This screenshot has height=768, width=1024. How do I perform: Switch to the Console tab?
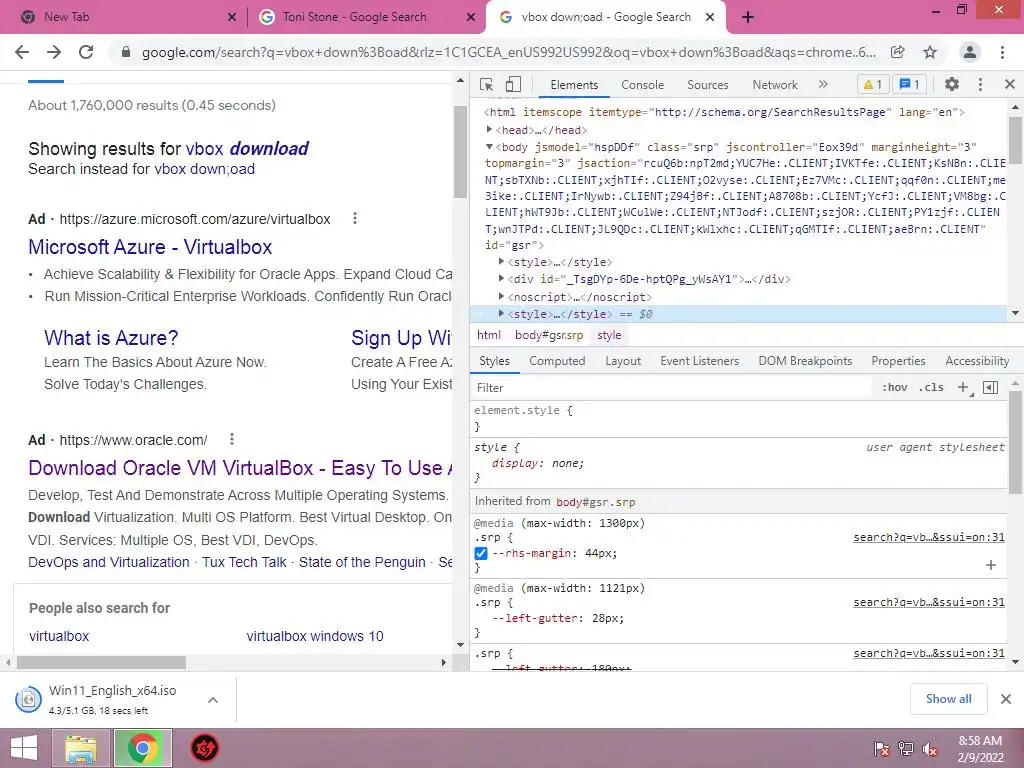(x=642, y=85)
